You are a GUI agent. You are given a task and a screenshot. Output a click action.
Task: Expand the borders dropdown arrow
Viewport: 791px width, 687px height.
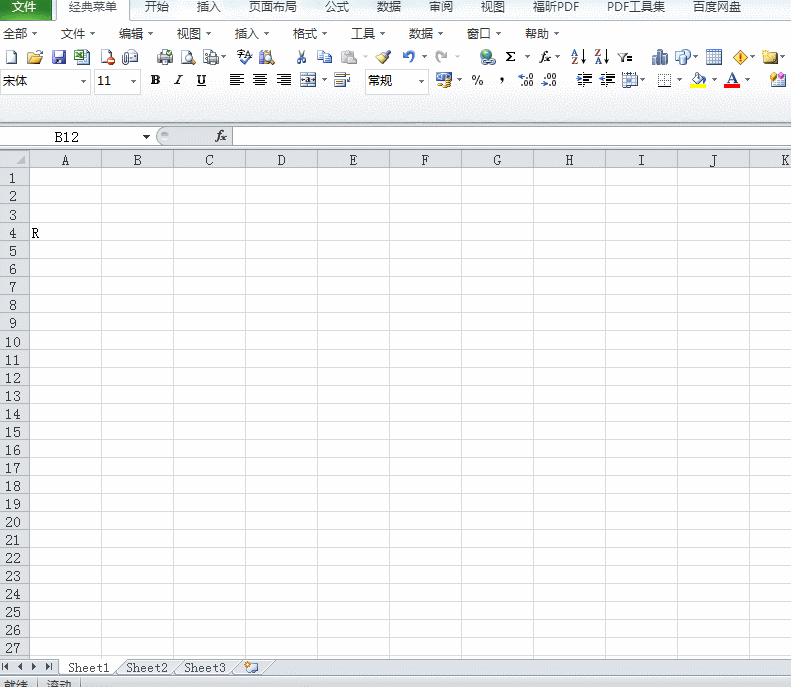pos(680,80)
